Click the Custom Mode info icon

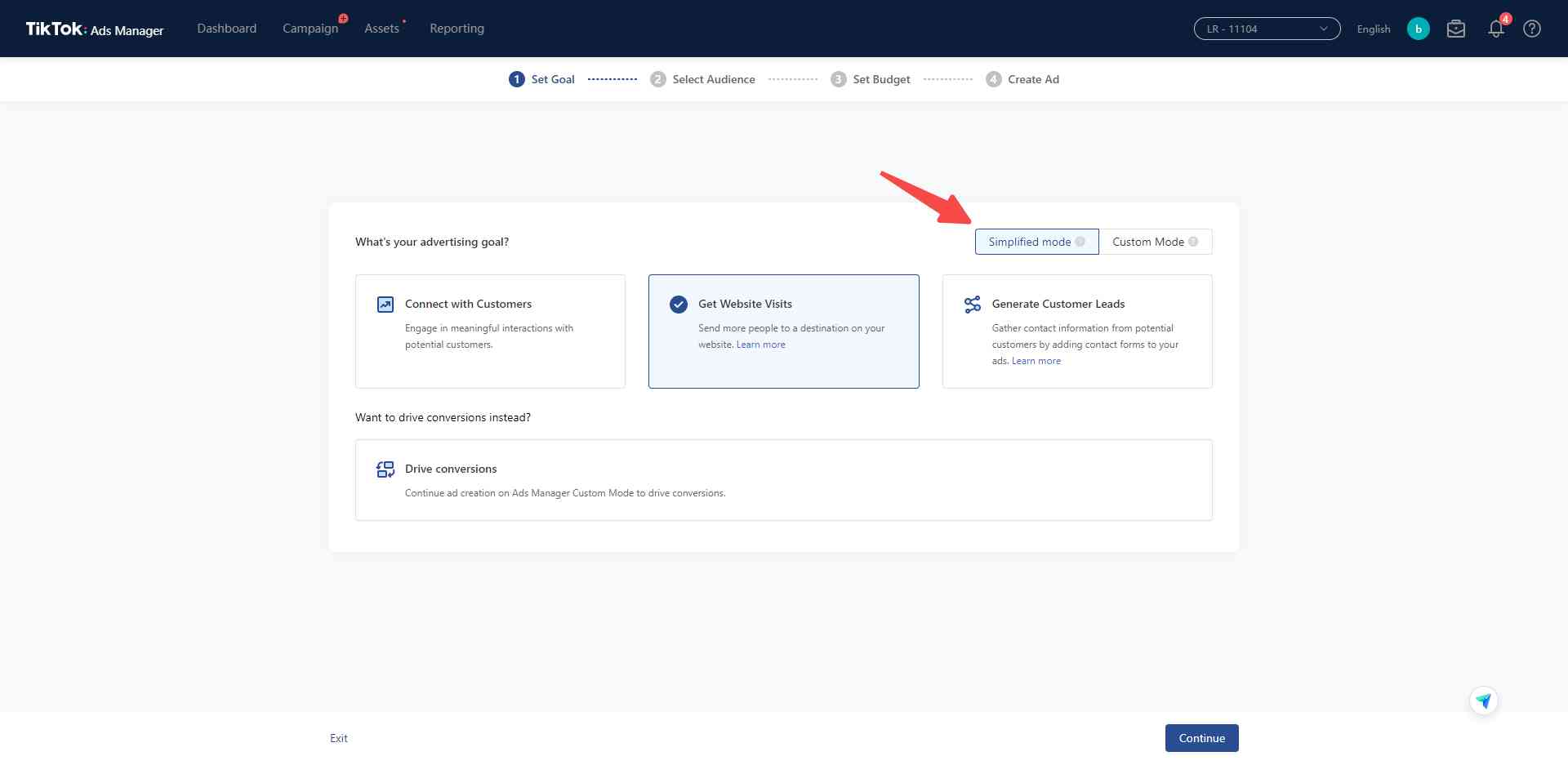1193,242
